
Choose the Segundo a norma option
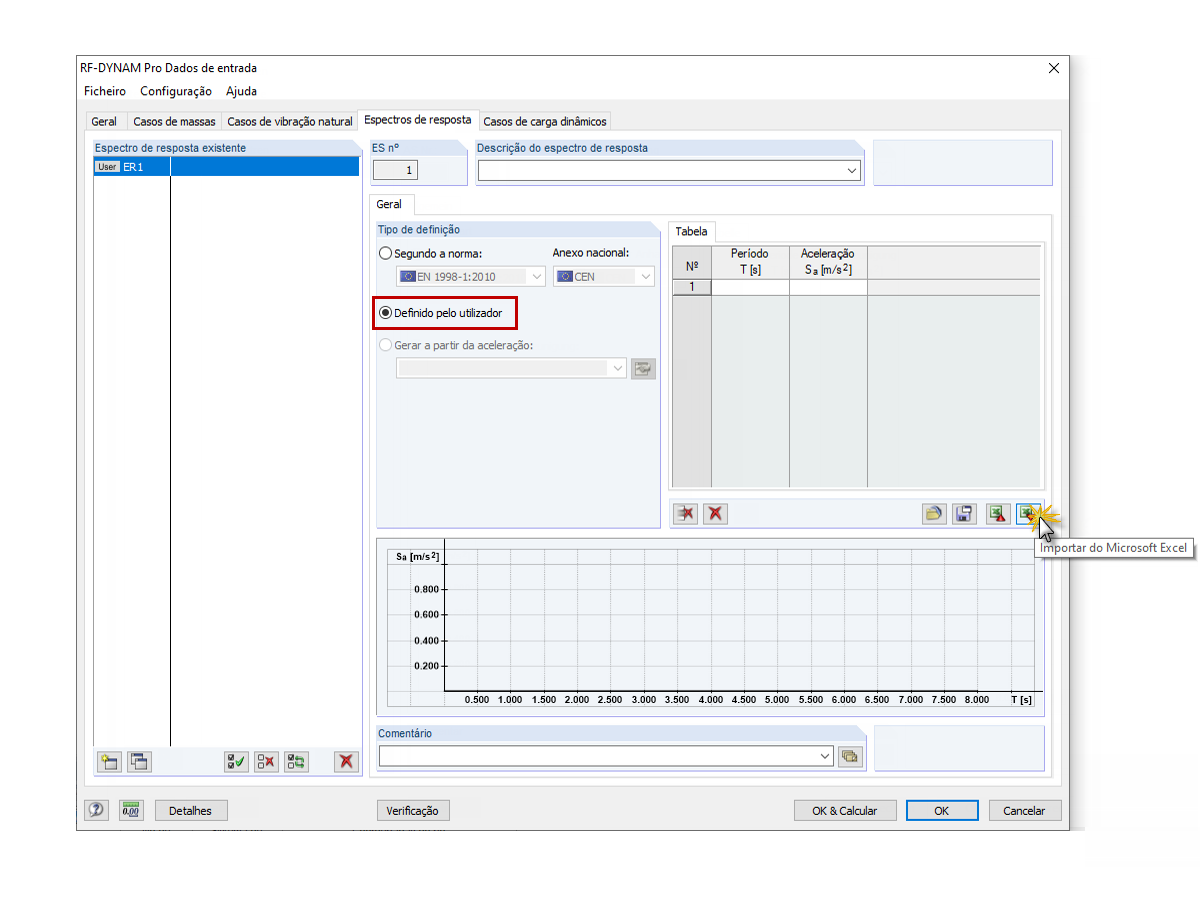(x=385, y=253)
